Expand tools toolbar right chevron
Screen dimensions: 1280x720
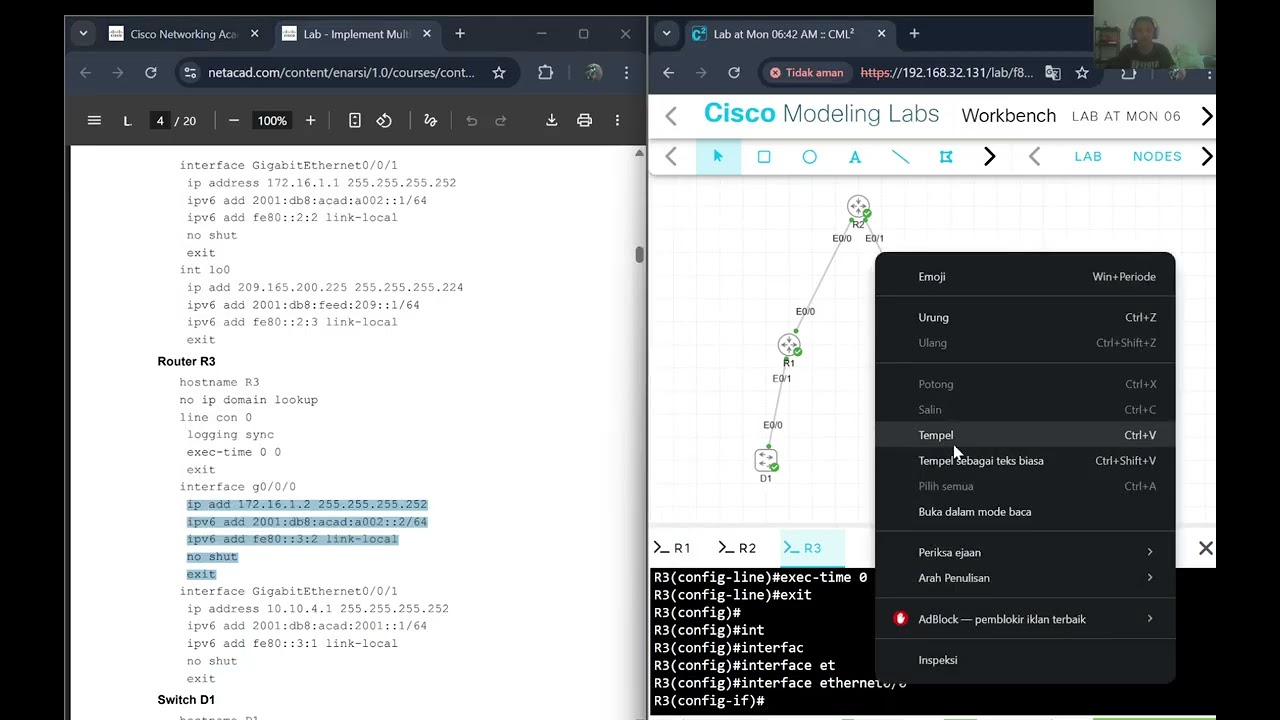pos(989,157)
